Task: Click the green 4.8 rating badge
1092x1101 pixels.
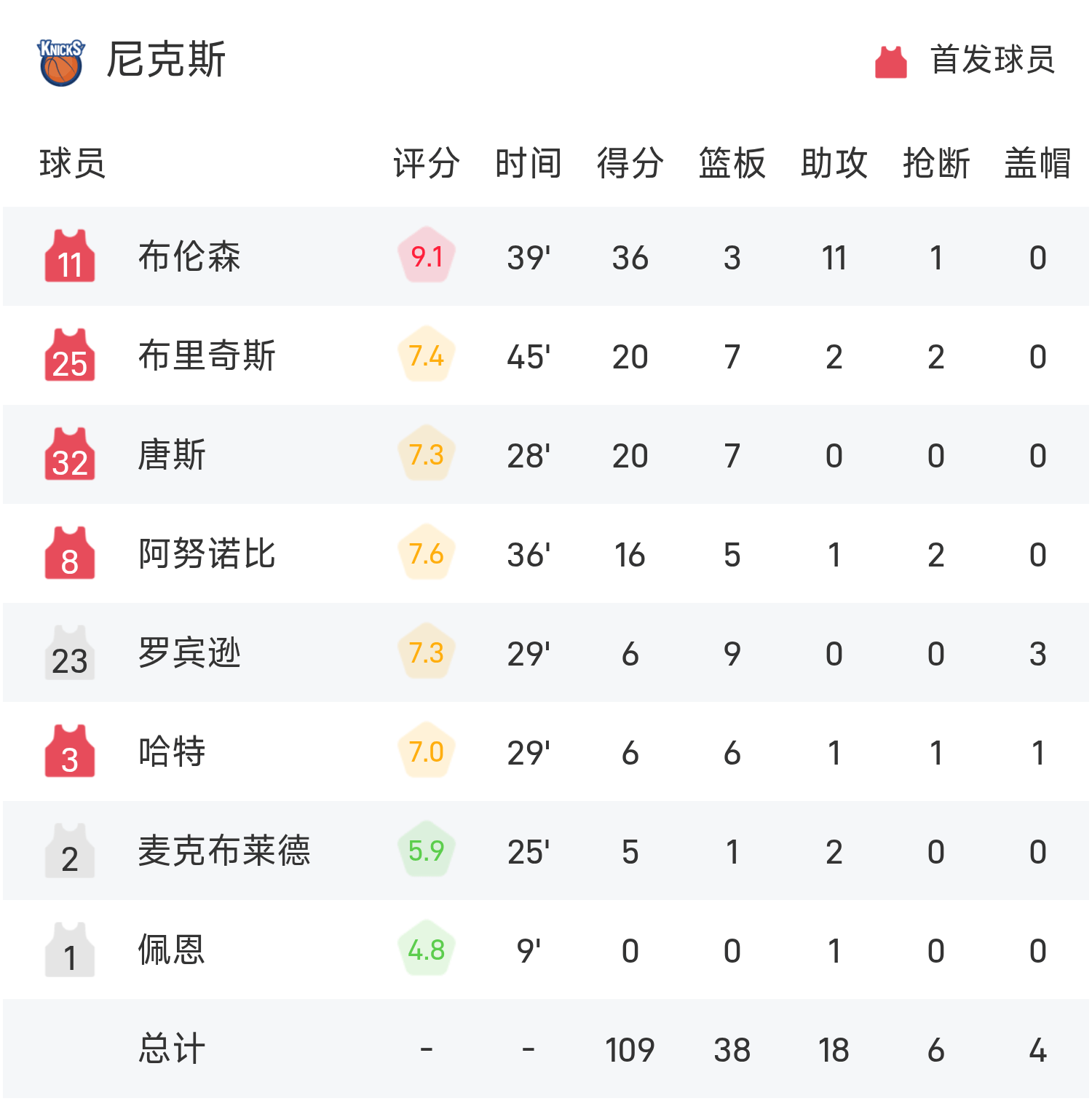Action: (427, 950)
